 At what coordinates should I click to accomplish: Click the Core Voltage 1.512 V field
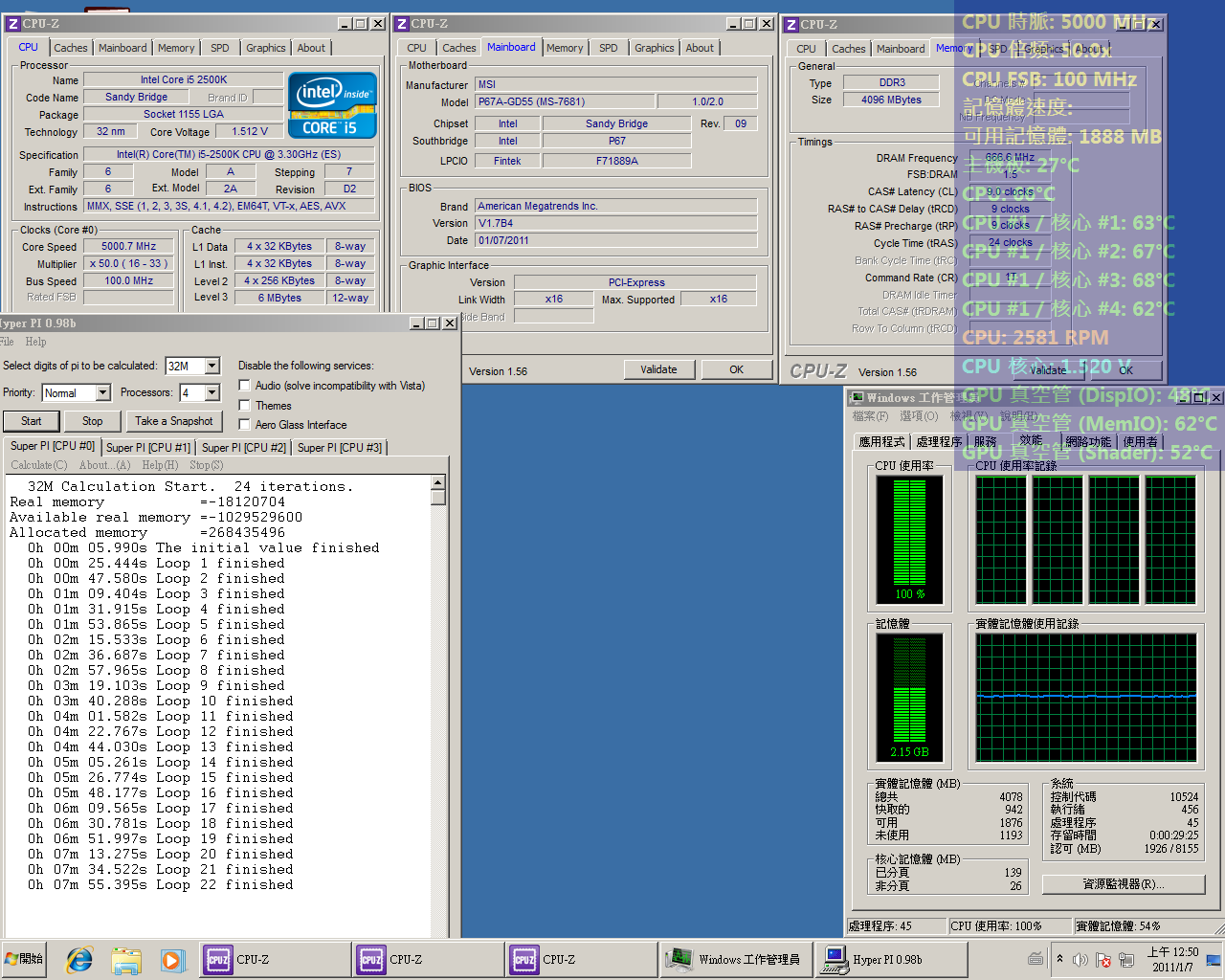(x=250, y=132)
